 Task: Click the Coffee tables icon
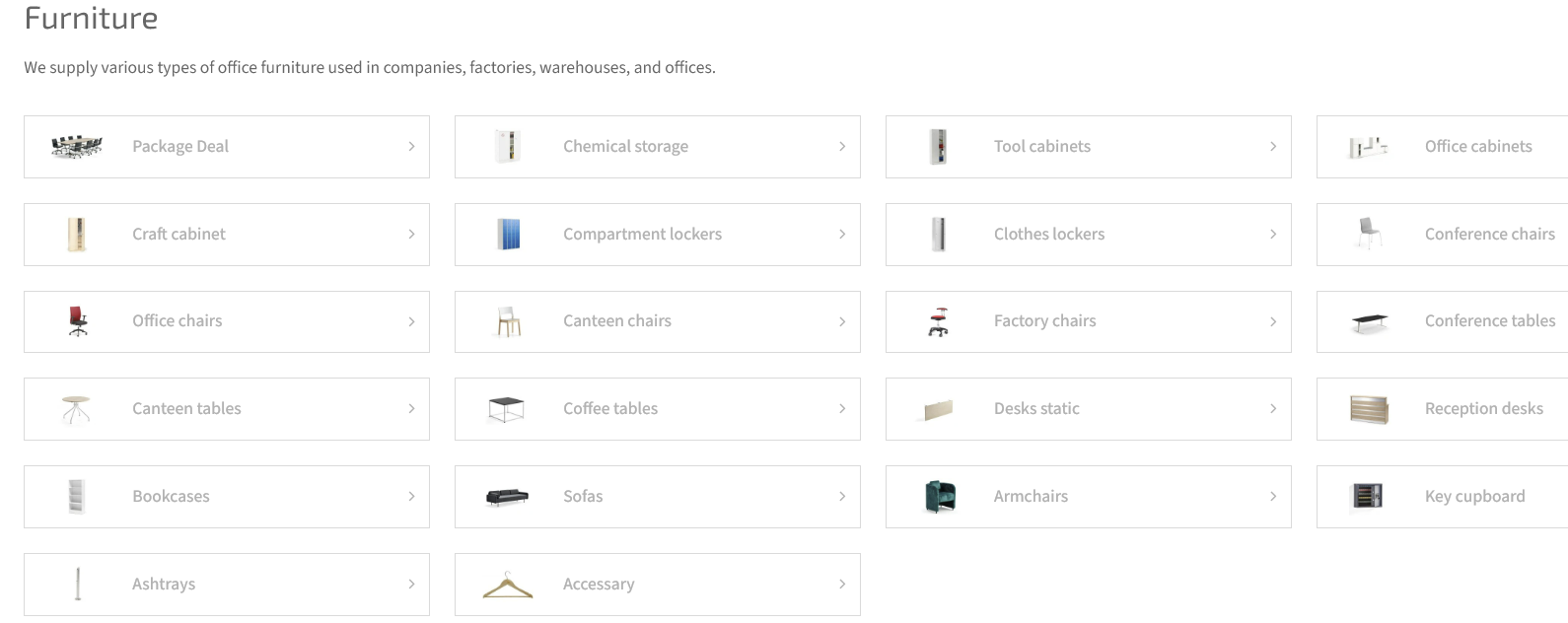[x=507, y=409]
